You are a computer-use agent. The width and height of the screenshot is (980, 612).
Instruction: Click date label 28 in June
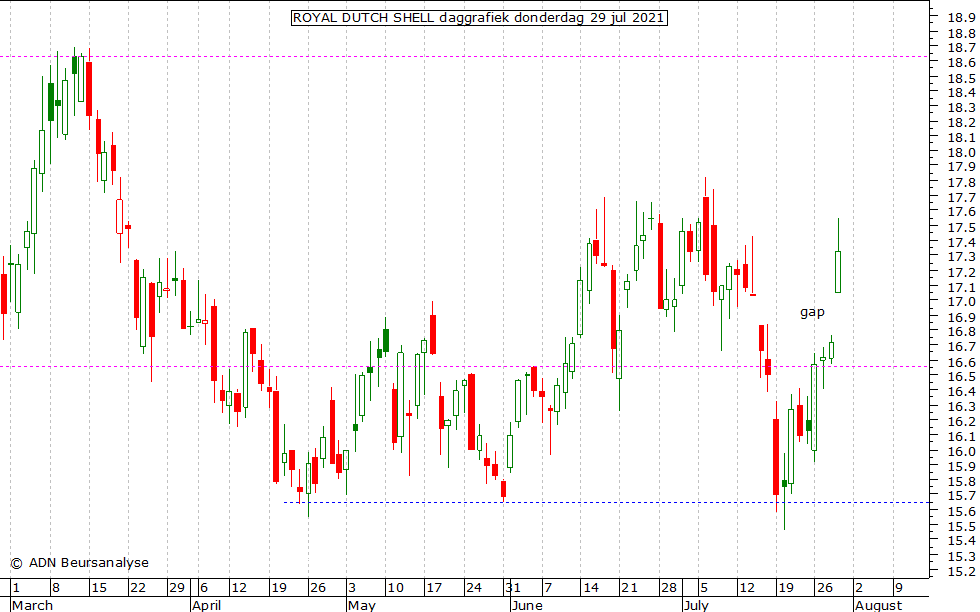pos(668,588)
